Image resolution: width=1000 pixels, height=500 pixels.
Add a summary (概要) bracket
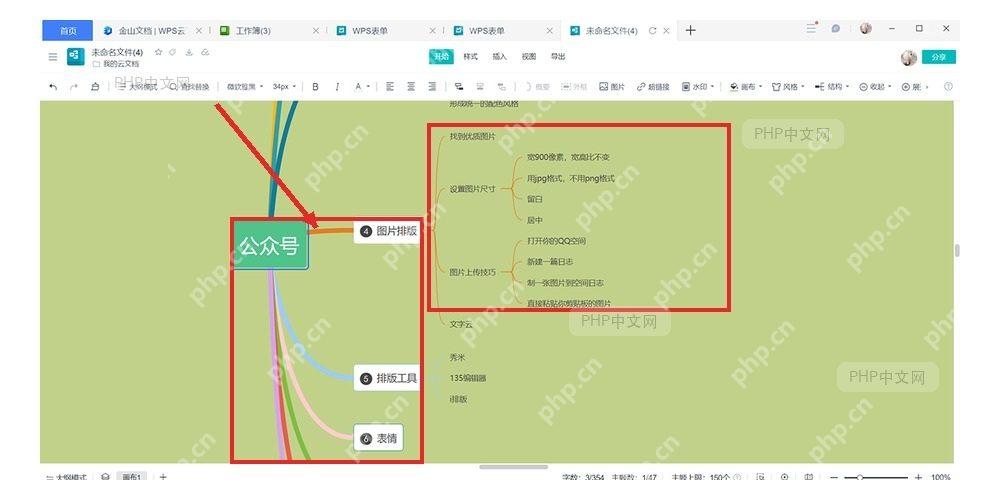point(537,87)
